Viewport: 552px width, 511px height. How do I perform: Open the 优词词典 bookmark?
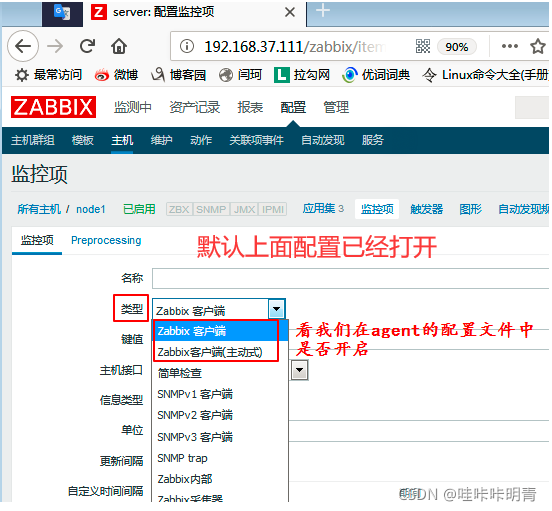[376, 75]
